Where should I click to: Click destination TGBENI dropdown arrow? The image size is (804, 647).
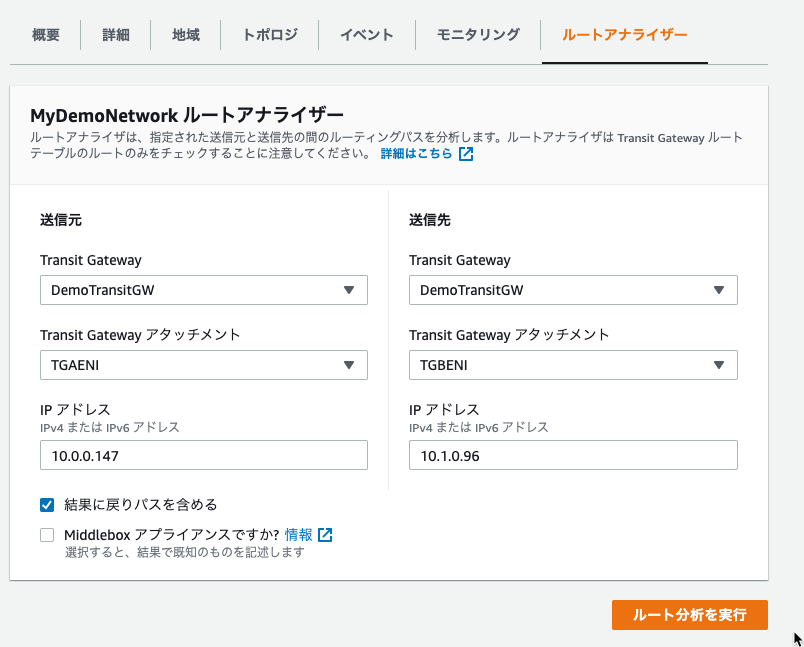point(719,365)
